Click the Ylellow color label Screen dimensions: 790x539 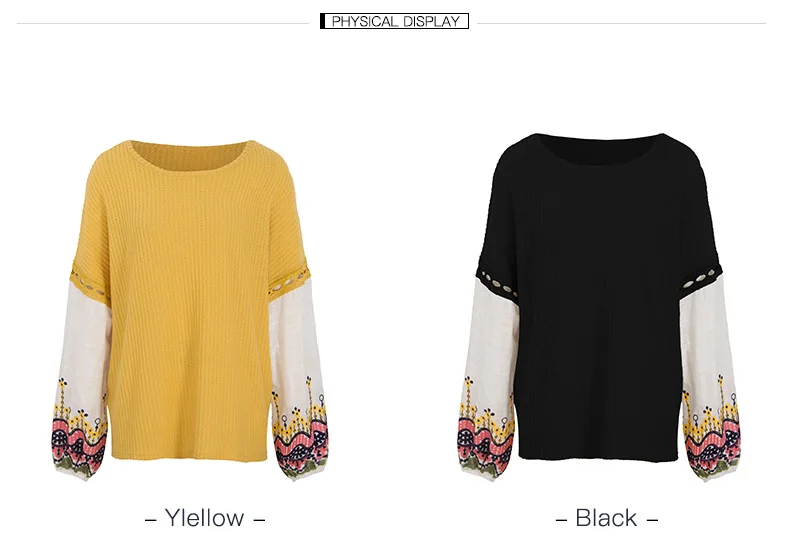point(205,518)
